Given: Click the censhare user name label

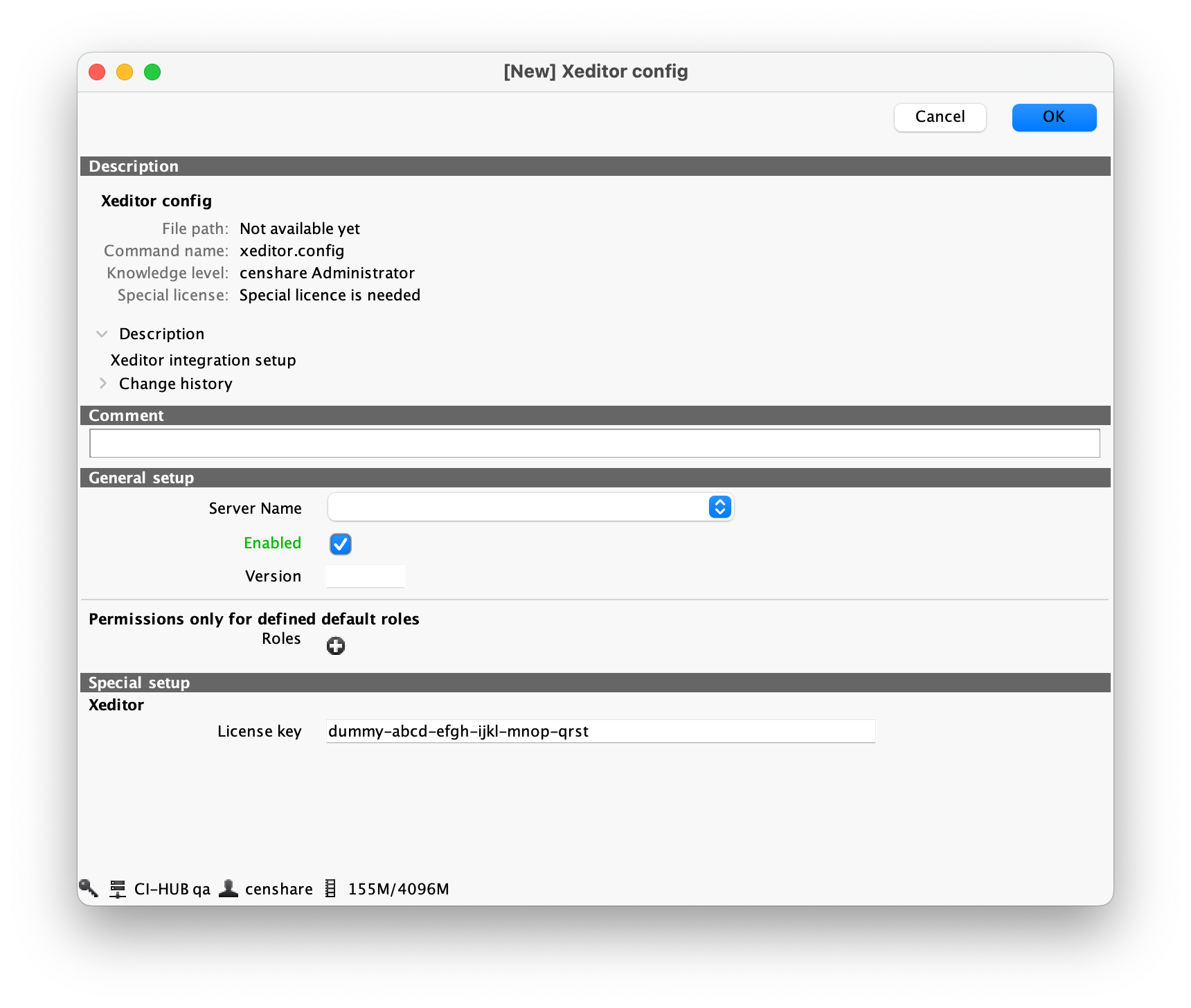Looking at the screenshot, I should (x=278, y=889).
